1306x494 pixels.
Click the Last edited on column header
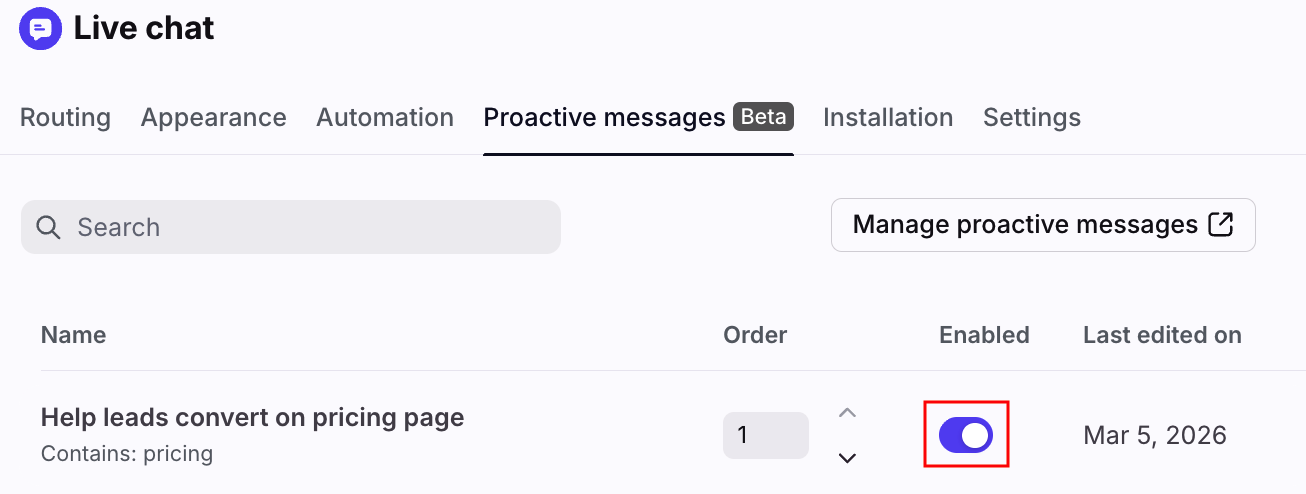(1162, 335)
